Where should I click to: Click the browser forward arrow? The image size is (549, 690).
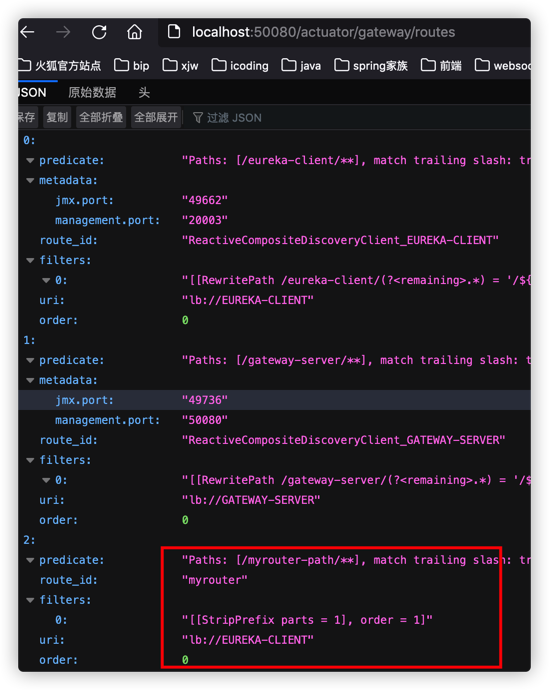[63, 32]
